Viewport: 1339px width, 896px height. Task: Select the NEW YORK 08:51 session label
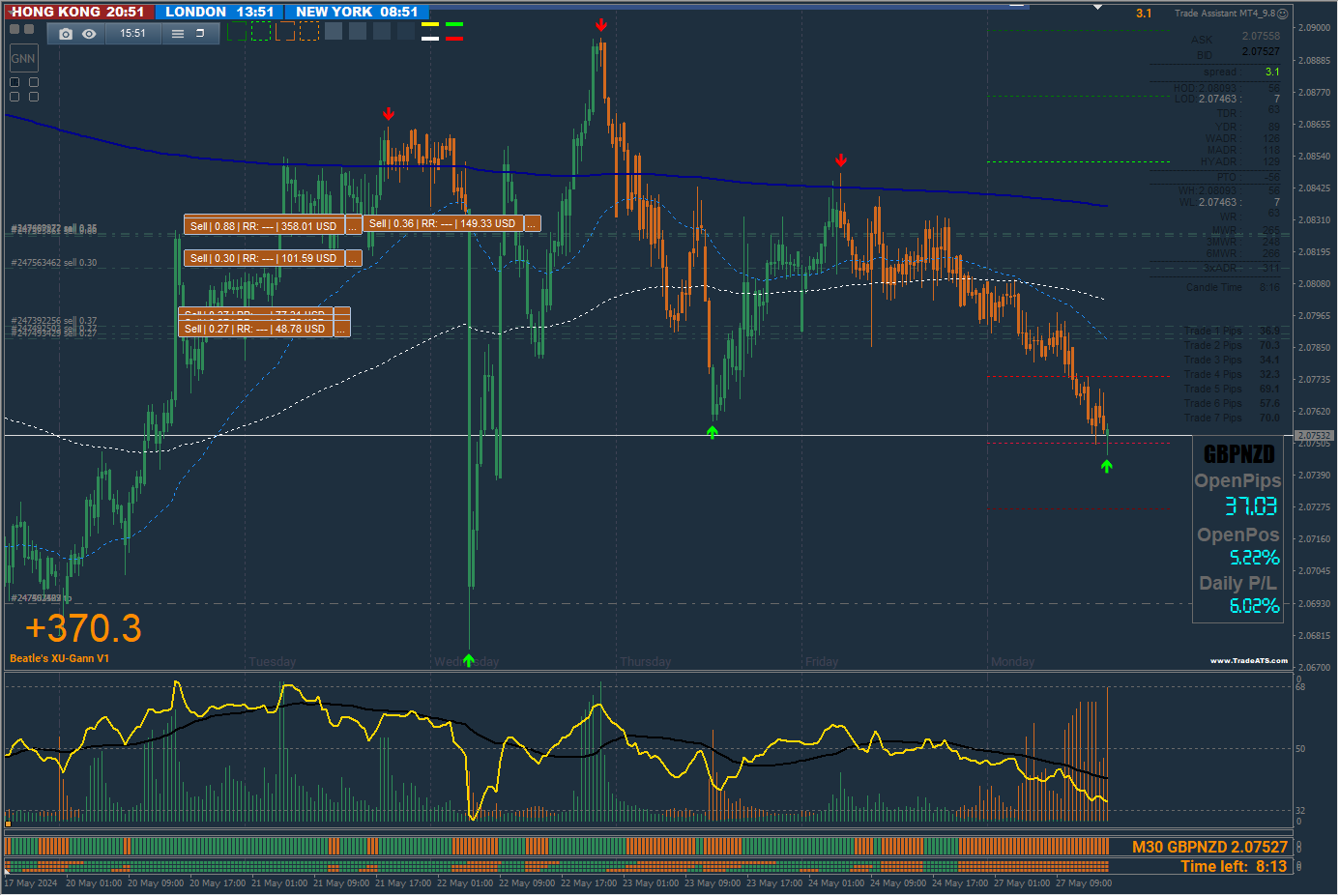357,12
